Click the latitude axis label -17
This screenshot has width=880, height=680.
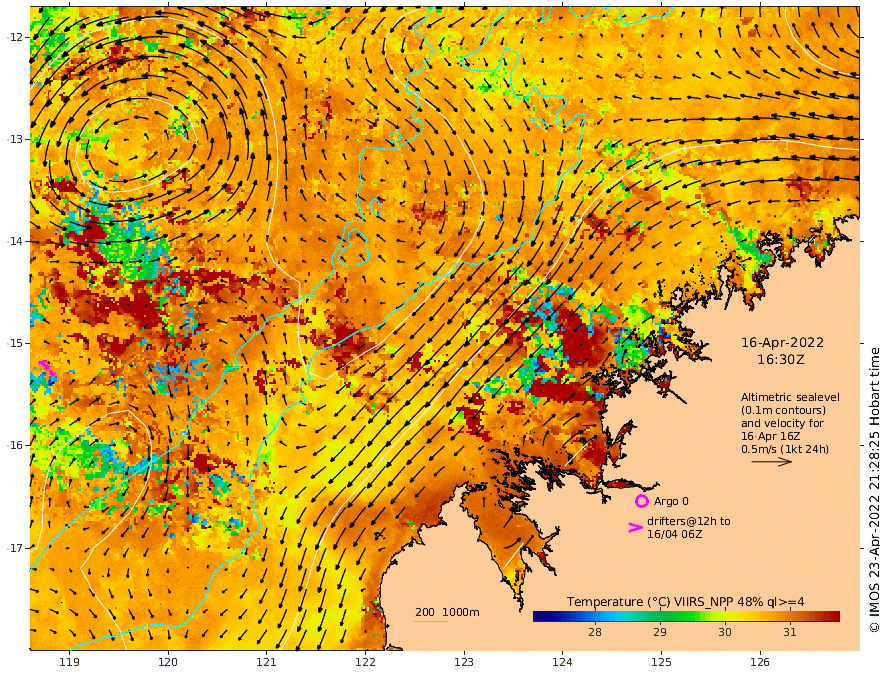point(16,548)
